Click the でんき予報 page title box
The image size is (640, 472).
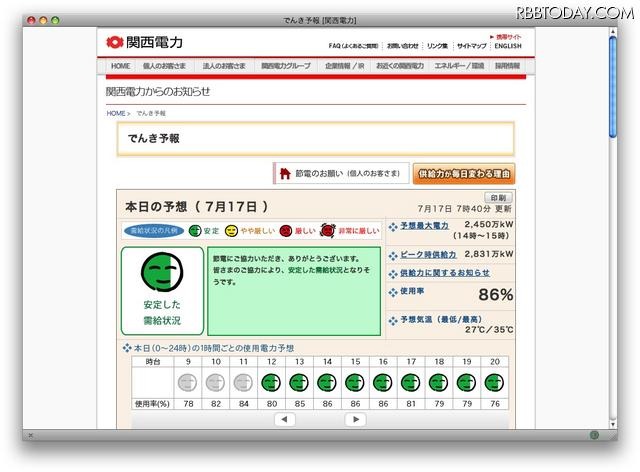click(316, 139)
